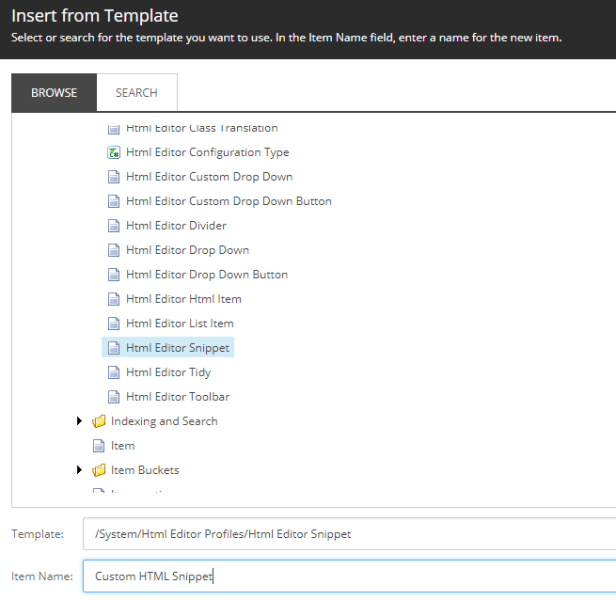Screen dimensions: 616x600
Task: Click the Template path field
Action: point(349,534)
